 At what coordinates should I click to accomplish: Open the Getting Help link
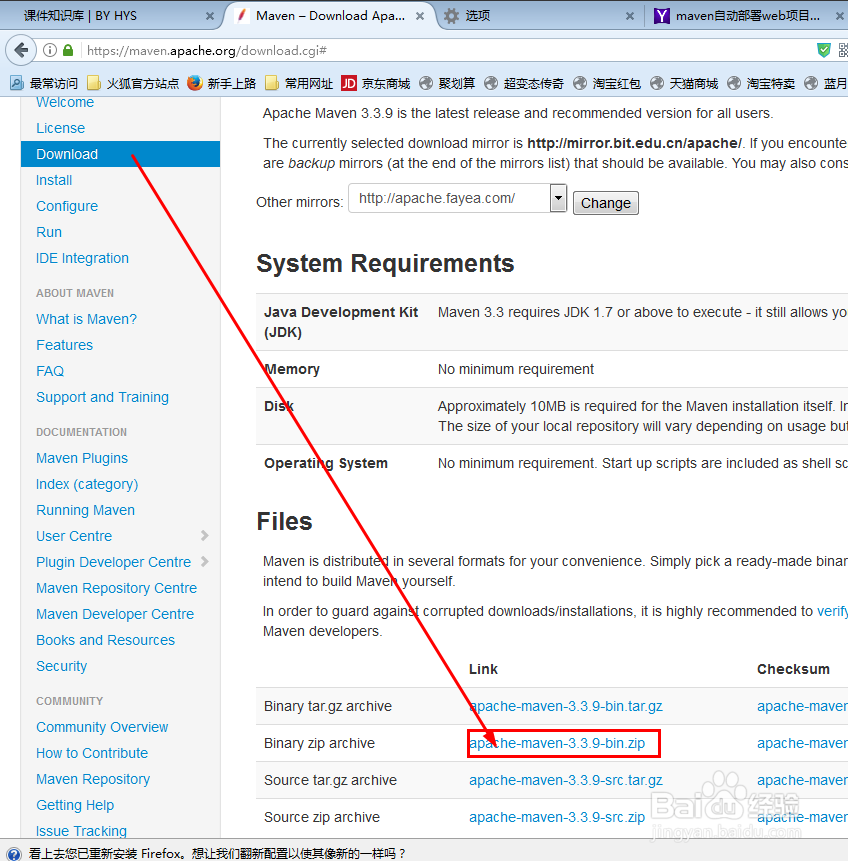click(x=75, y=805)
